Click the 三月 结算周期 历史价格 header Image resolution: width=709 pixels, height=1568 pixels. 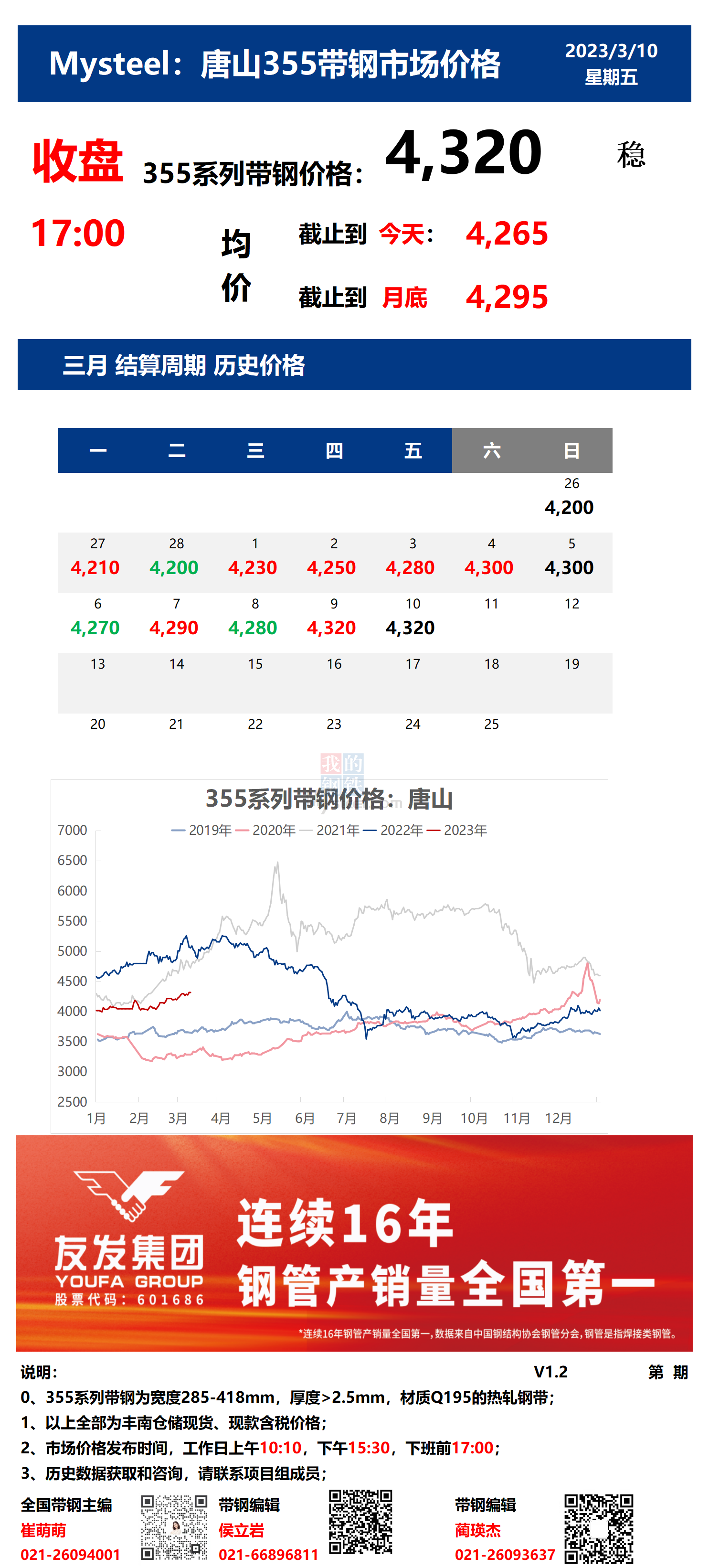tap(184, 365)
